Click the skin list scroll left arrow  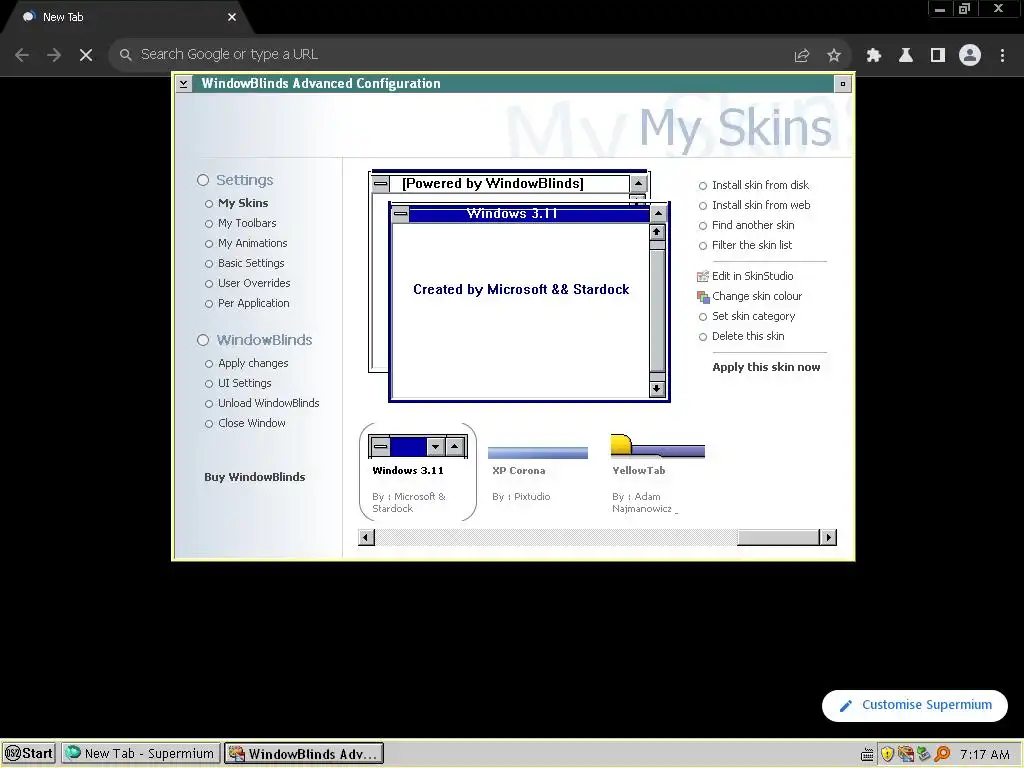coord(366,538)
